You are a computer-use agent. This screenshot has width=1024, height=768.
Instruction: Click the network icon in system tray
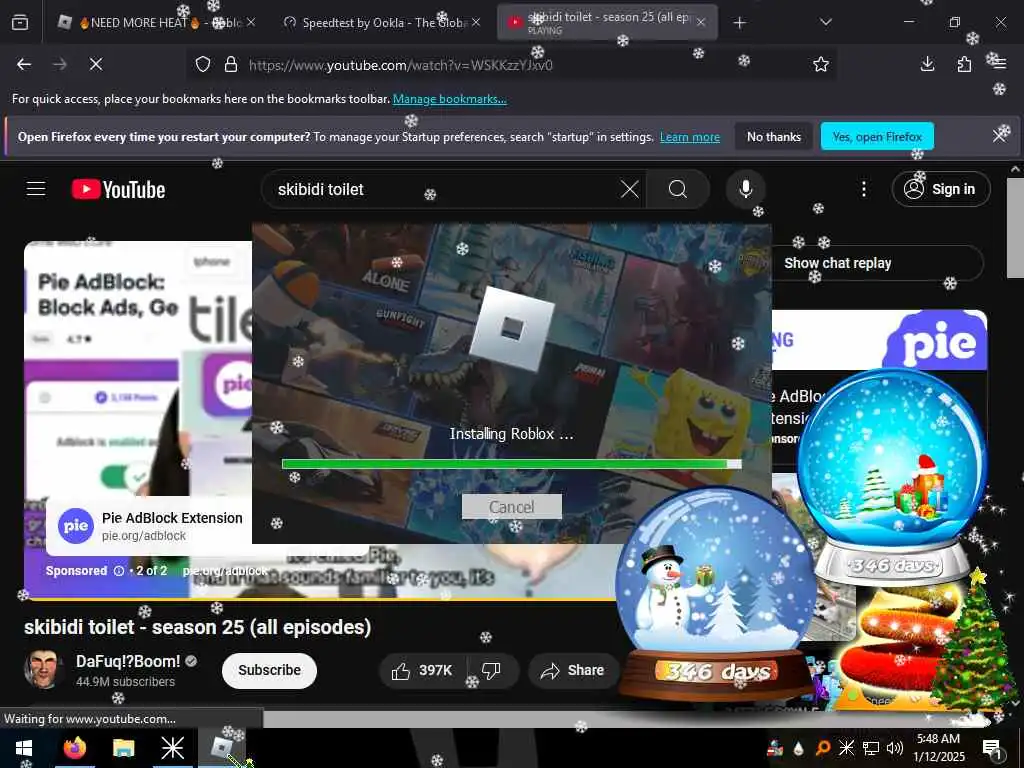coord(871,748)
